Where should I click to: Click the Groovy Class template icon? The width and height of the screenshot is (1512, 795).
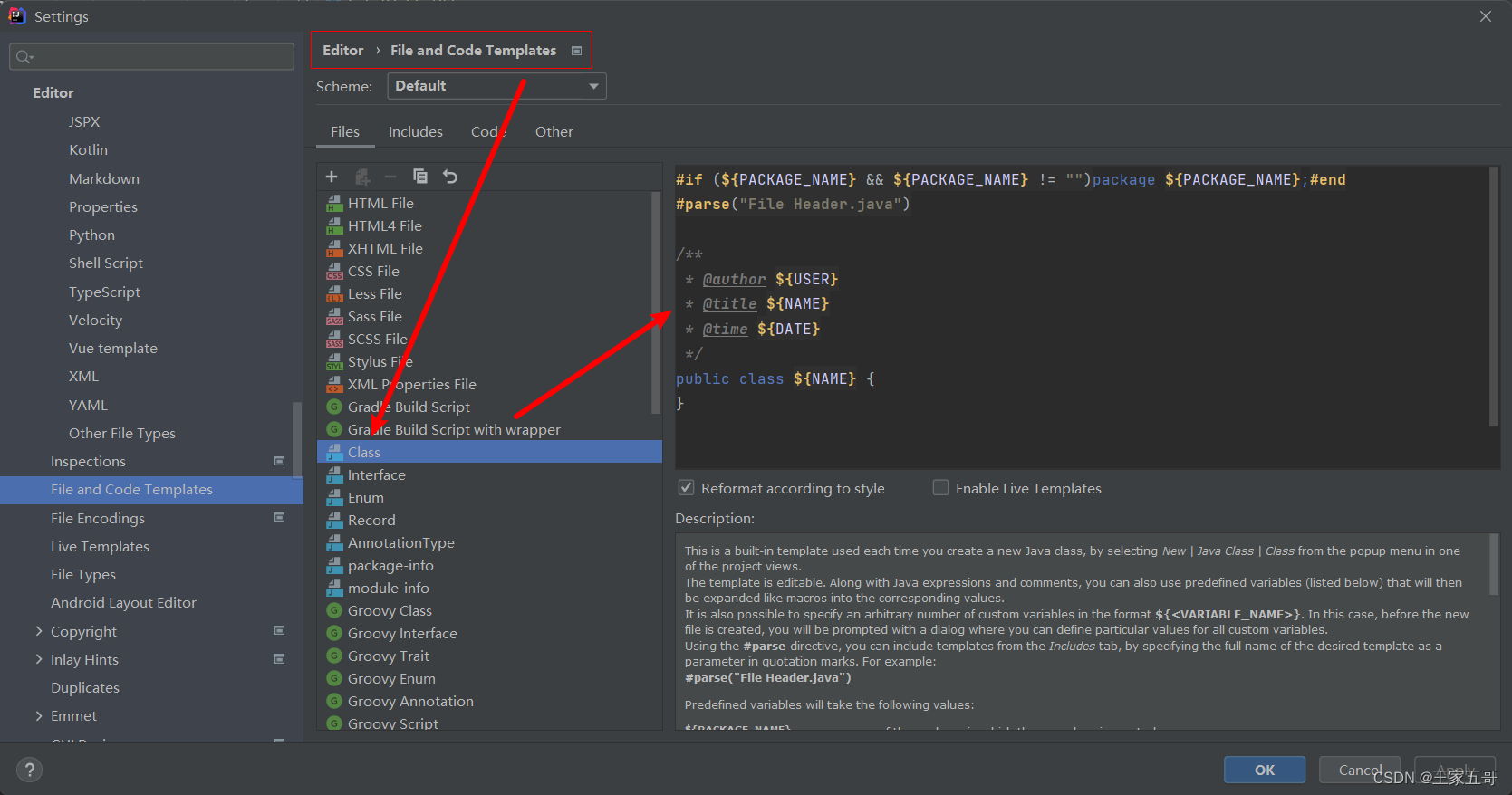coord(334,610)
